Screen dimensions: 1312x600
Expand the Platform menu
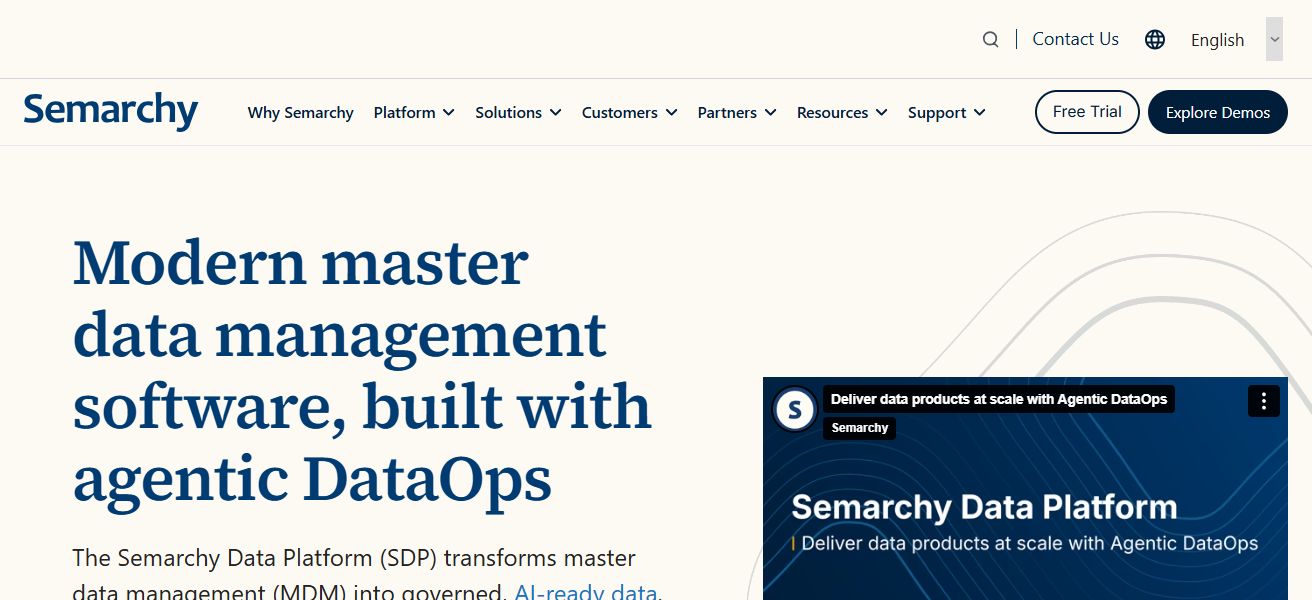pyautogui.click(x=414, y=113)
